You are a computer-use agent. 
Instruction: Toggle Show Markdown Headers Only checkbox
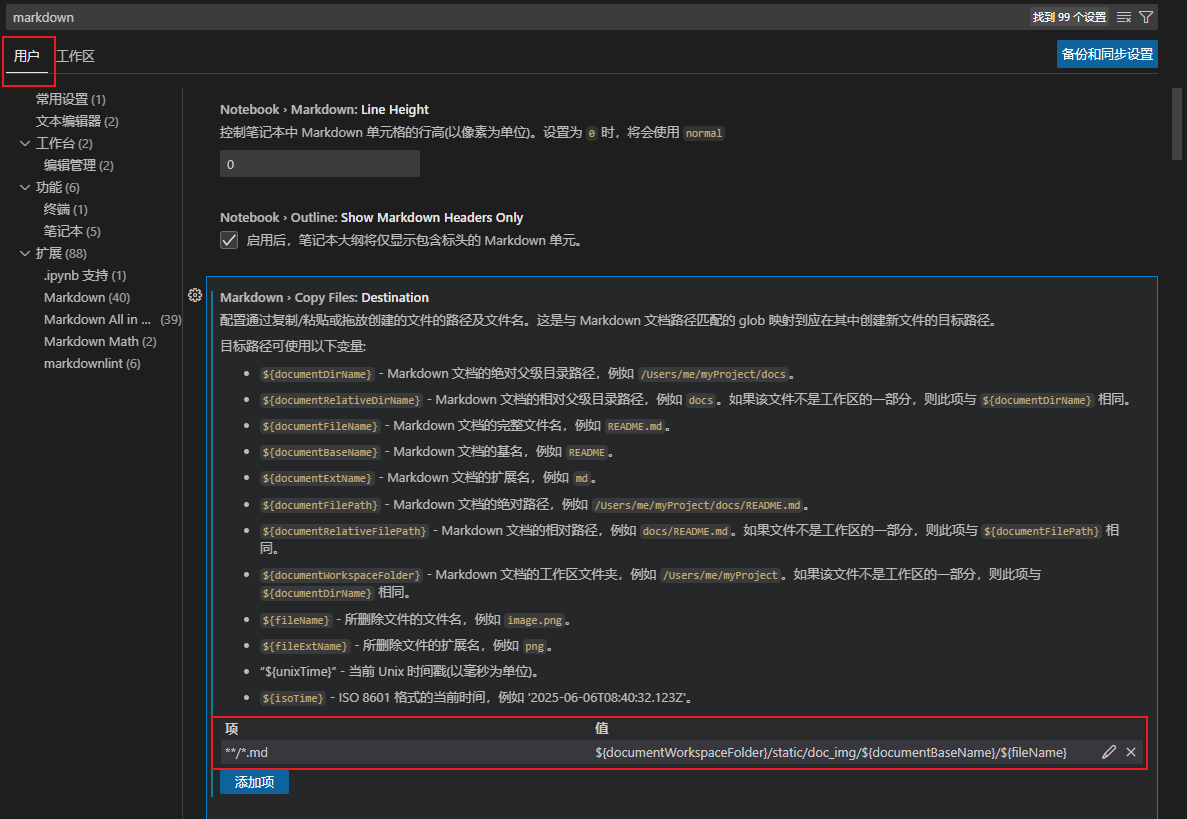[229, 240]
